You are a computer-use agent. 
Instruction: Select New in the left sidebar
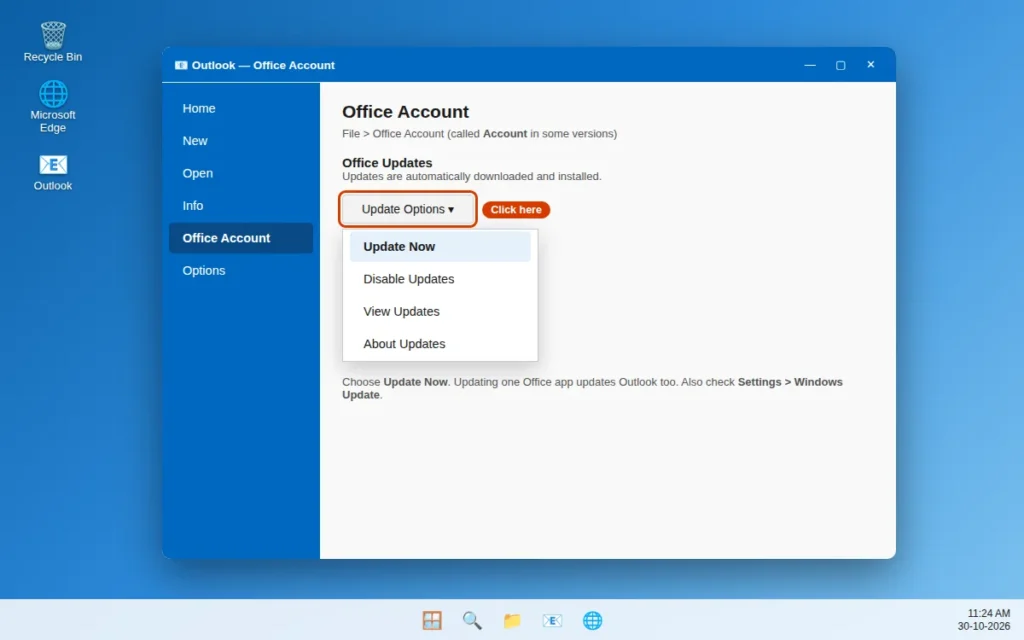click(x=241, y=141)
